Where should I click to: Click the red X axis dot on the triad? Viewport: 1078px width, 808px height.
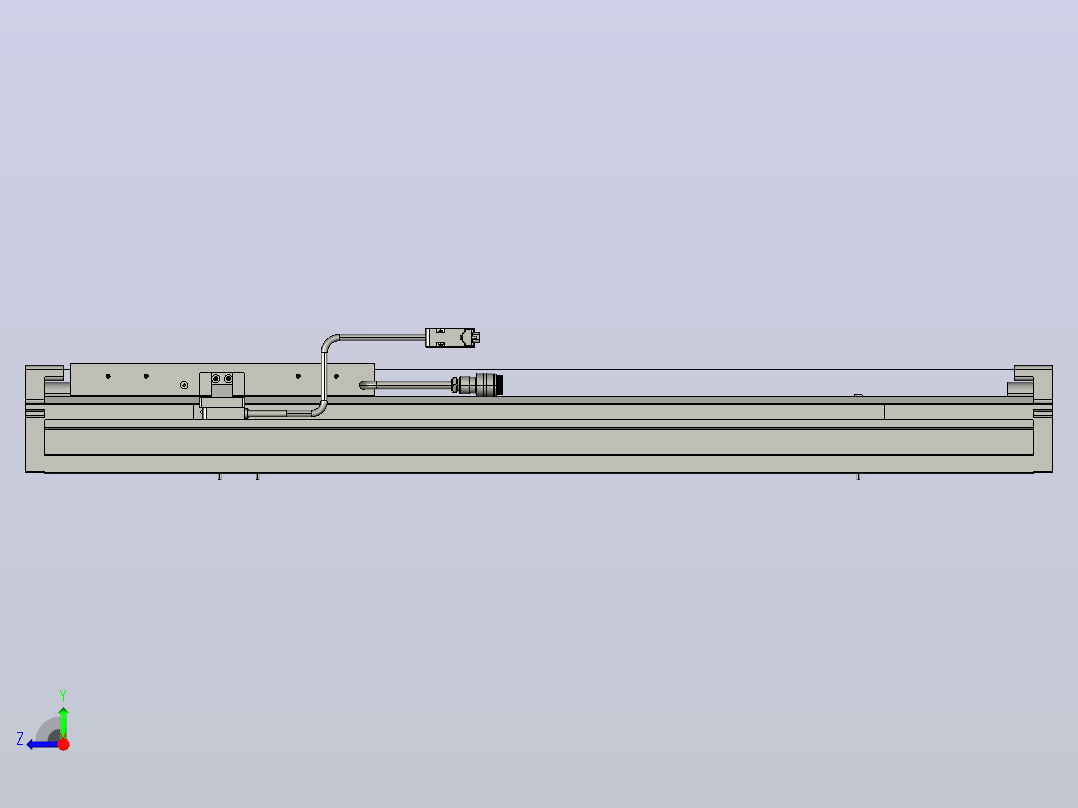[x=63, y=744]
